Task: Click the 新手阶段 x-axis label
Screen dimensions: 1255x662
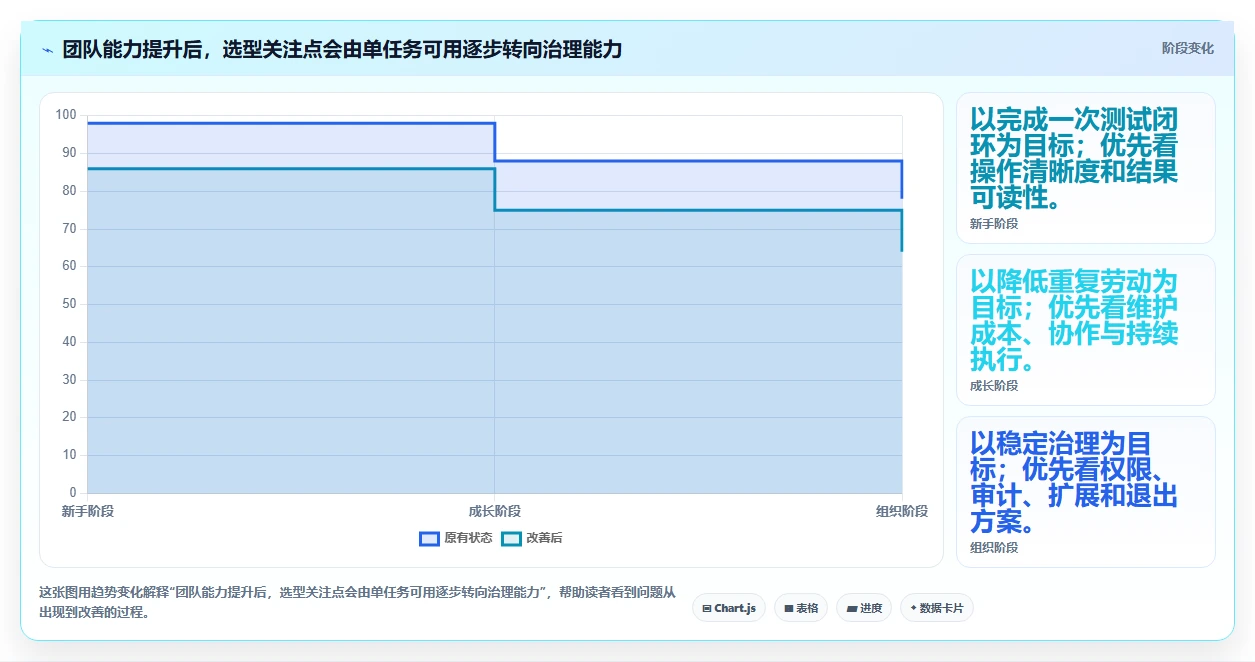Action: pos(88,511)
